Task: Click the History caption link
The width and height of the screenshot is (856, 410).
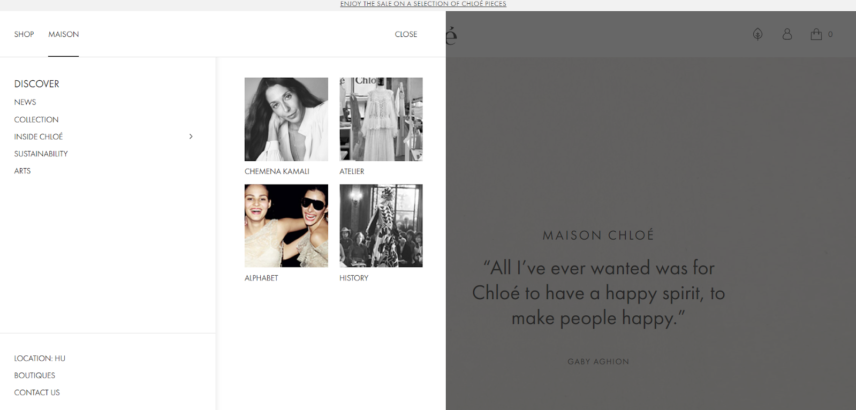Action: tap(354, 278)
